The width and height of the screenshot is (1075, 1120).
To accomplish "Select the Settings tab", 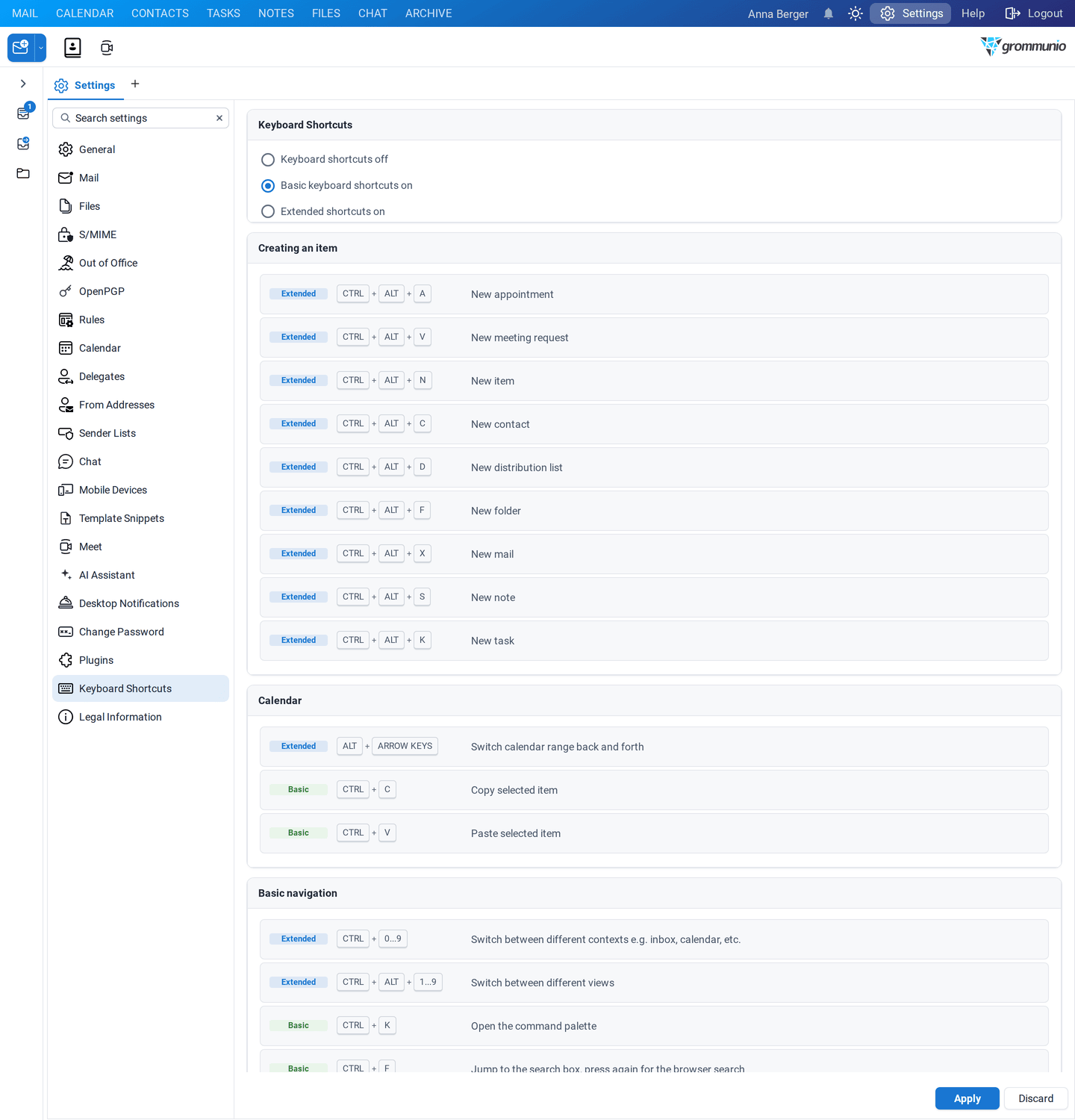I will coord(85,85).
